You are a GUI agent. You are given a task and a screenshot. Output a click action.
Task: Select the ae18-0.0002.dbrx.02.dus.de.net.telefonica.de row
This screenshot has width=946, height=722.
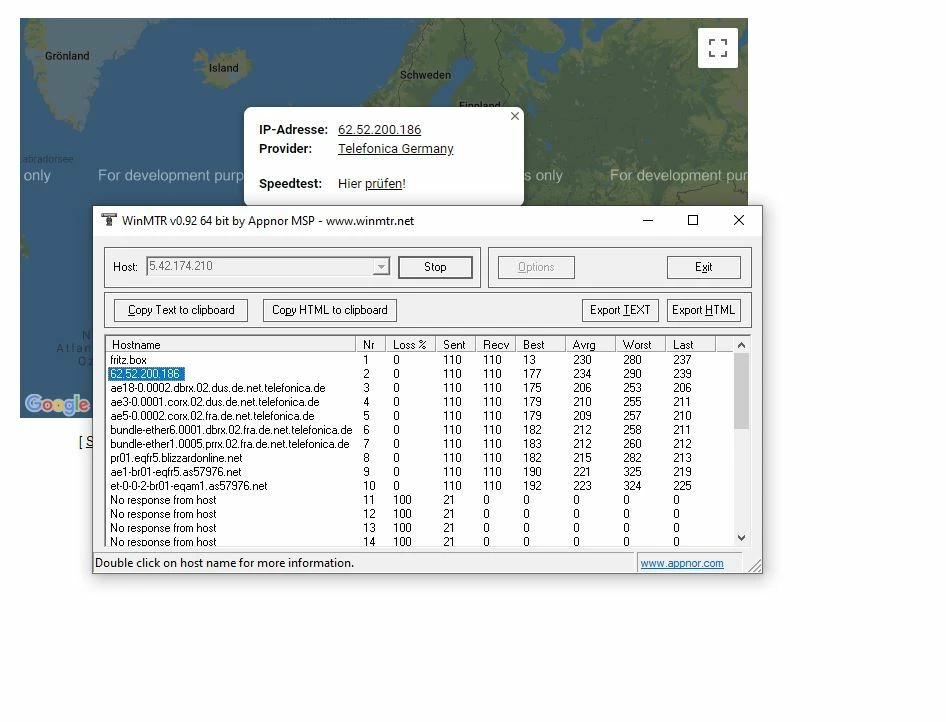coord(419,388)
